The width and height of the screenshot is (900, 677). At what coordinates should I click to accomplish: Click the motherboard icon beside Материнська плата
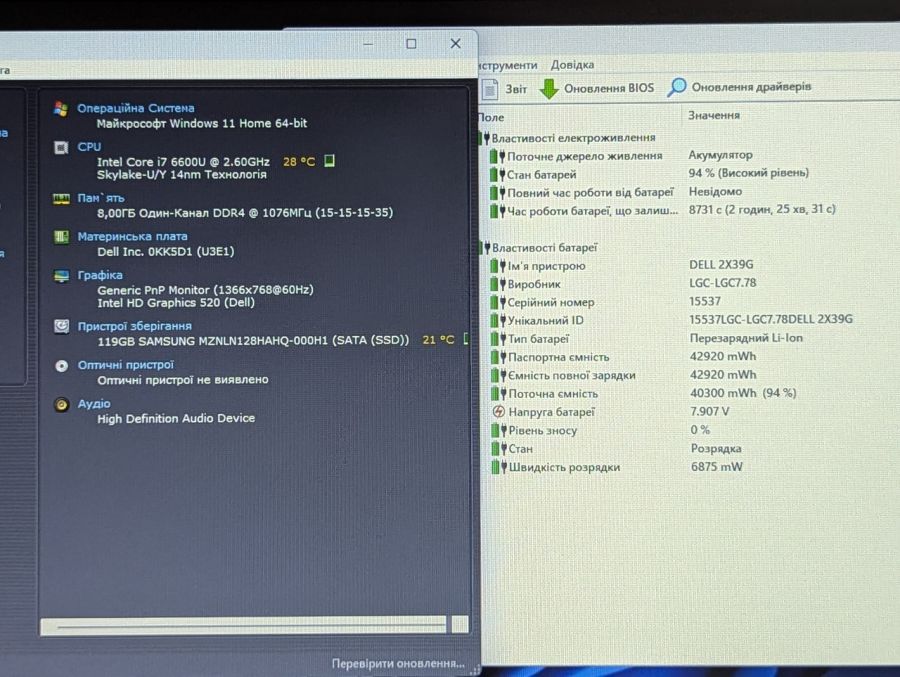pyautogui.click(x=61, y=237)
